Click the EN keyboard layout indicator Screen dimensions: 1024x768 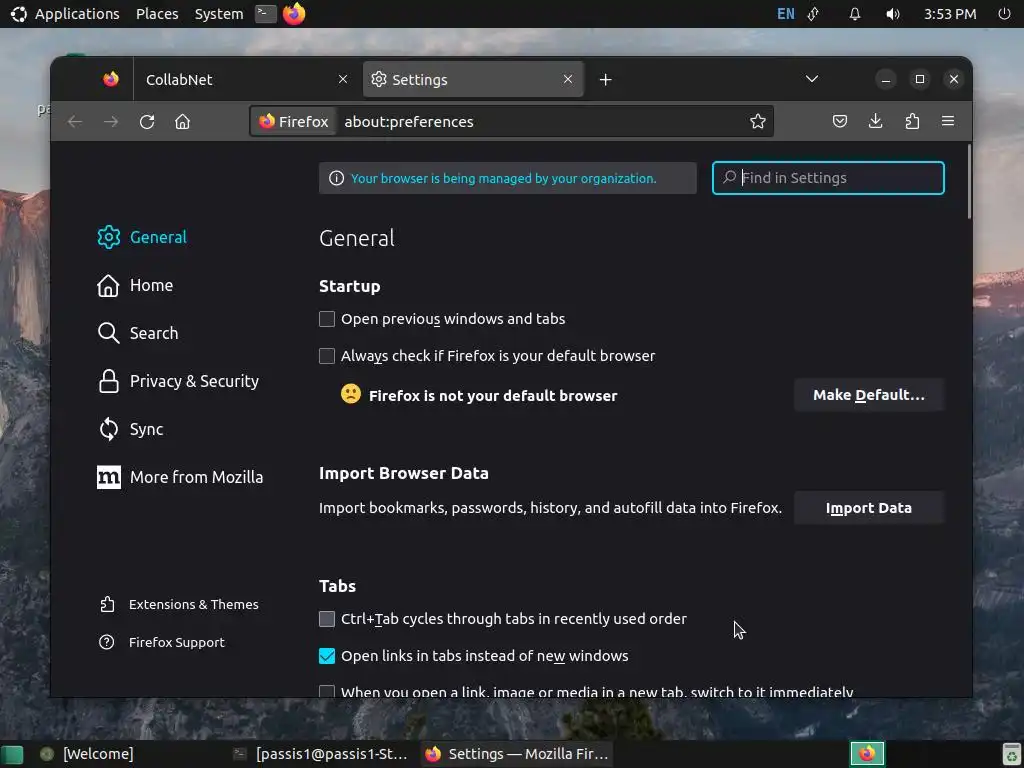click(786, 14)
